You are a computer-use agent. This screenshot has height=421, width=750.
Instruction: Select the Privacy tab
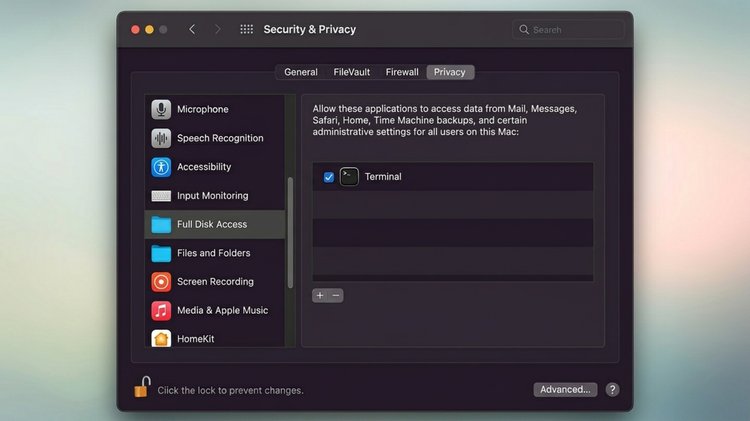coord(450,72)
